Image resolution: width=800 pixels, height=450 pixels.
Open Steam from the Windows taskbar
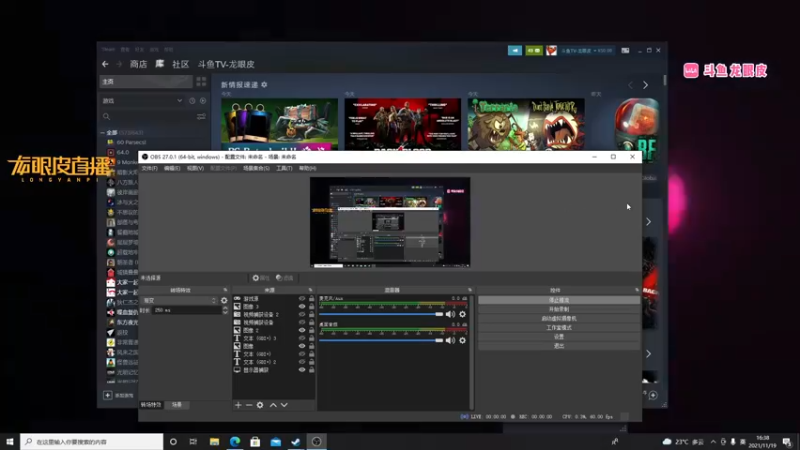click(x=295, y=442)
